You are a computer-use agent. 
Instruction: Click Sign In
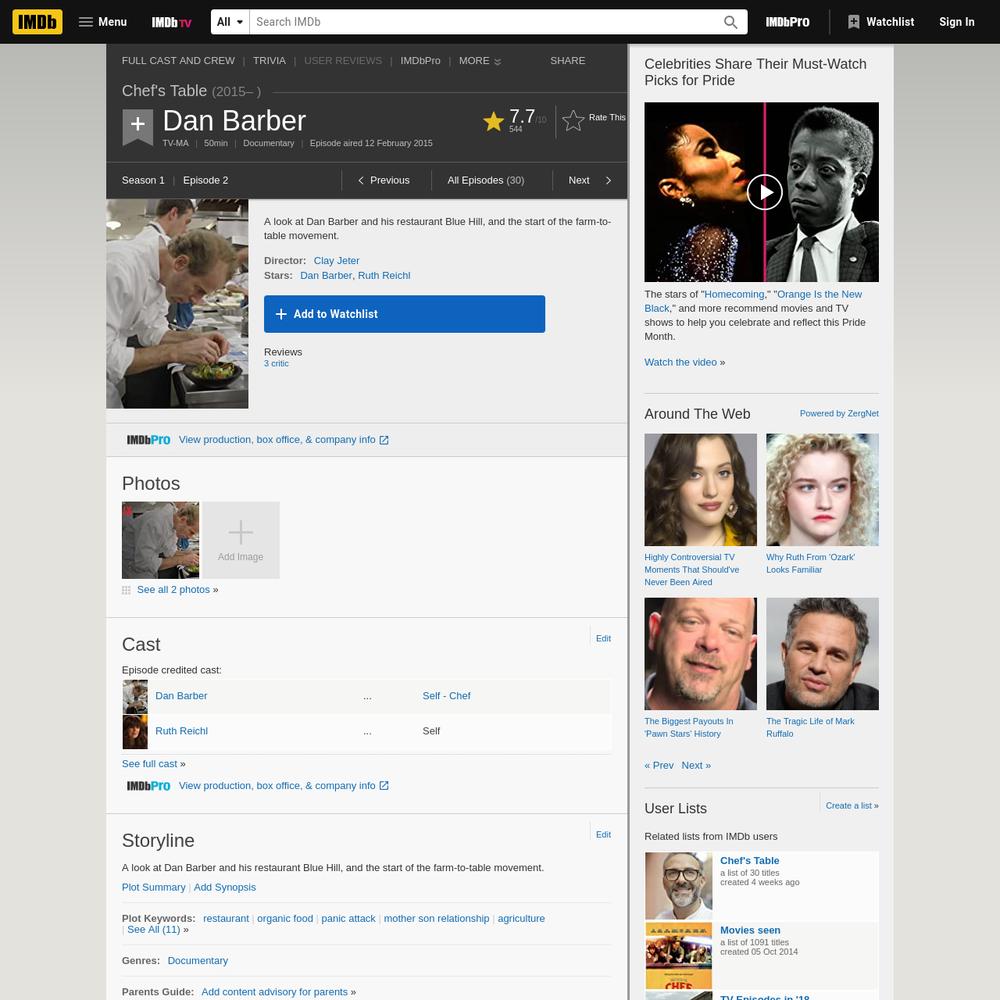pyautogui.click(x=957, y=22)
